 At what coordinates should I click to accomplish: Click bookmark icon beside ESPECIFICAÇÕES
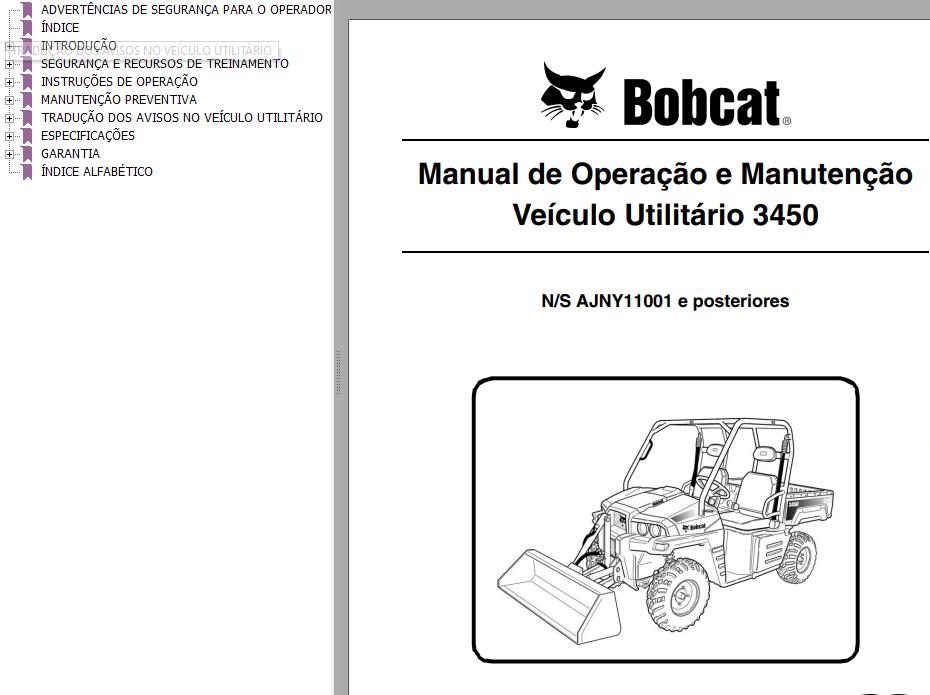pos(27,136)
